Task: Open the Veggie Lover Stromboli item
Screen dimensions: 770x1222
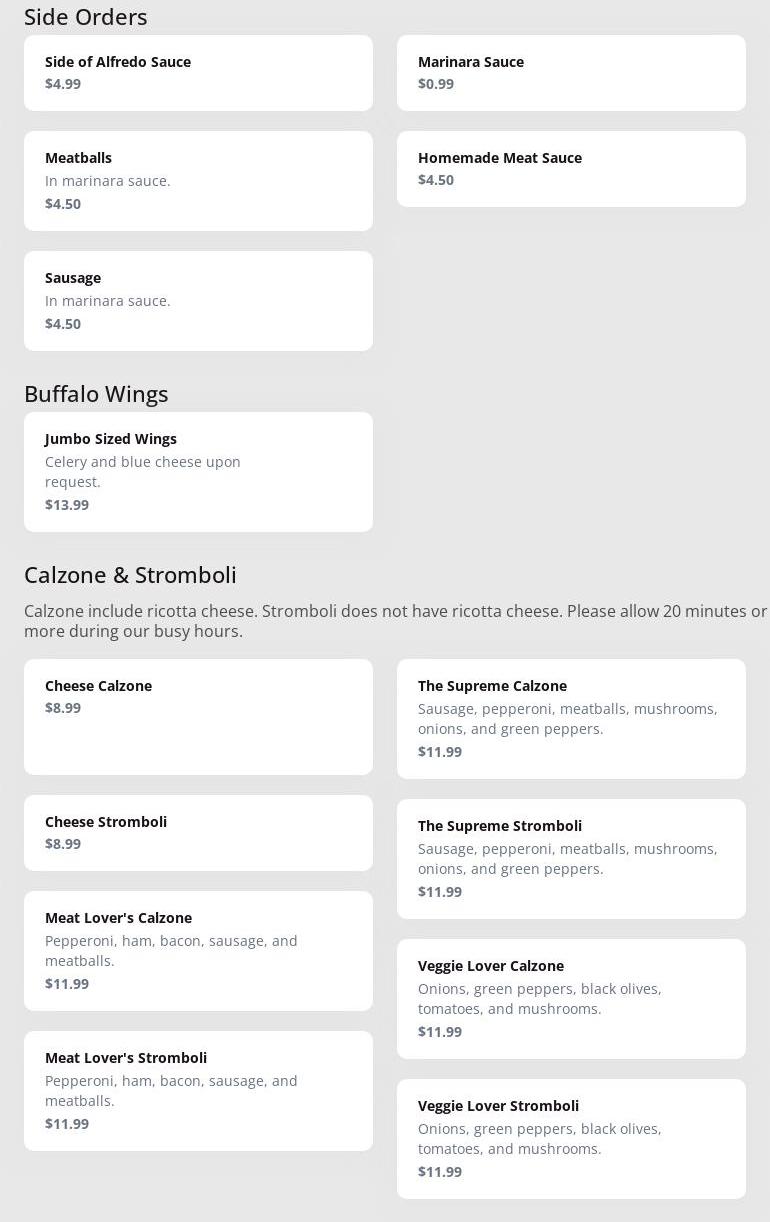Action: (x=571, y=1139)
